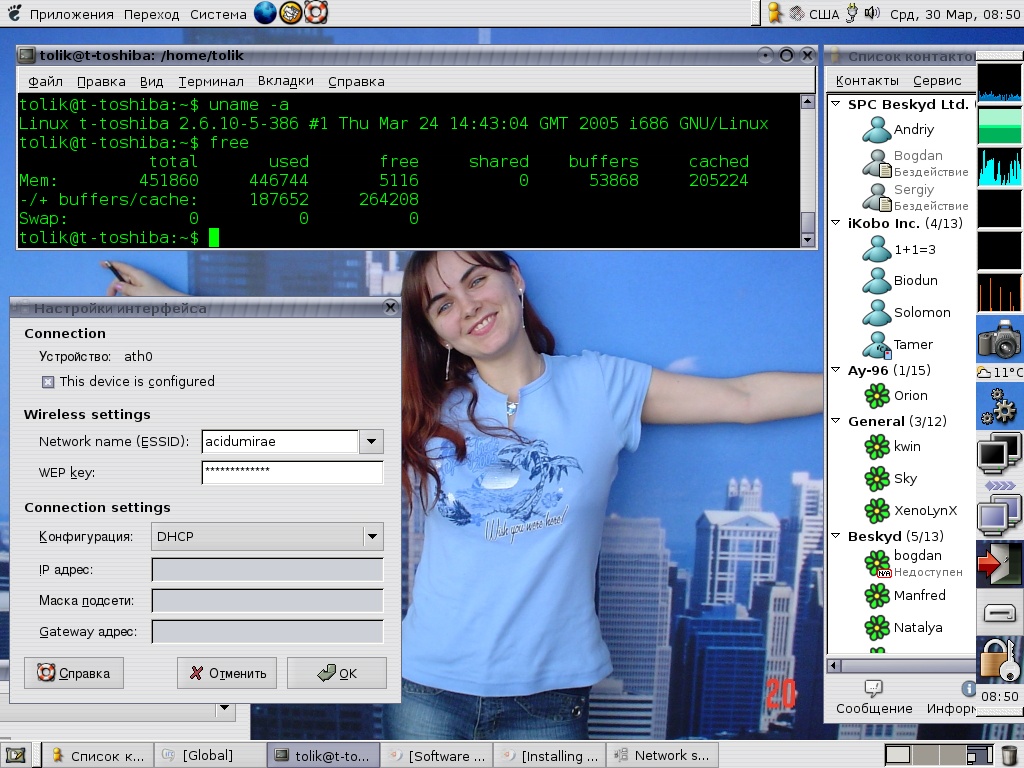The image size is (1024, 768).
Task: Open the mail client icon in top panel
Action: [291, 12]
